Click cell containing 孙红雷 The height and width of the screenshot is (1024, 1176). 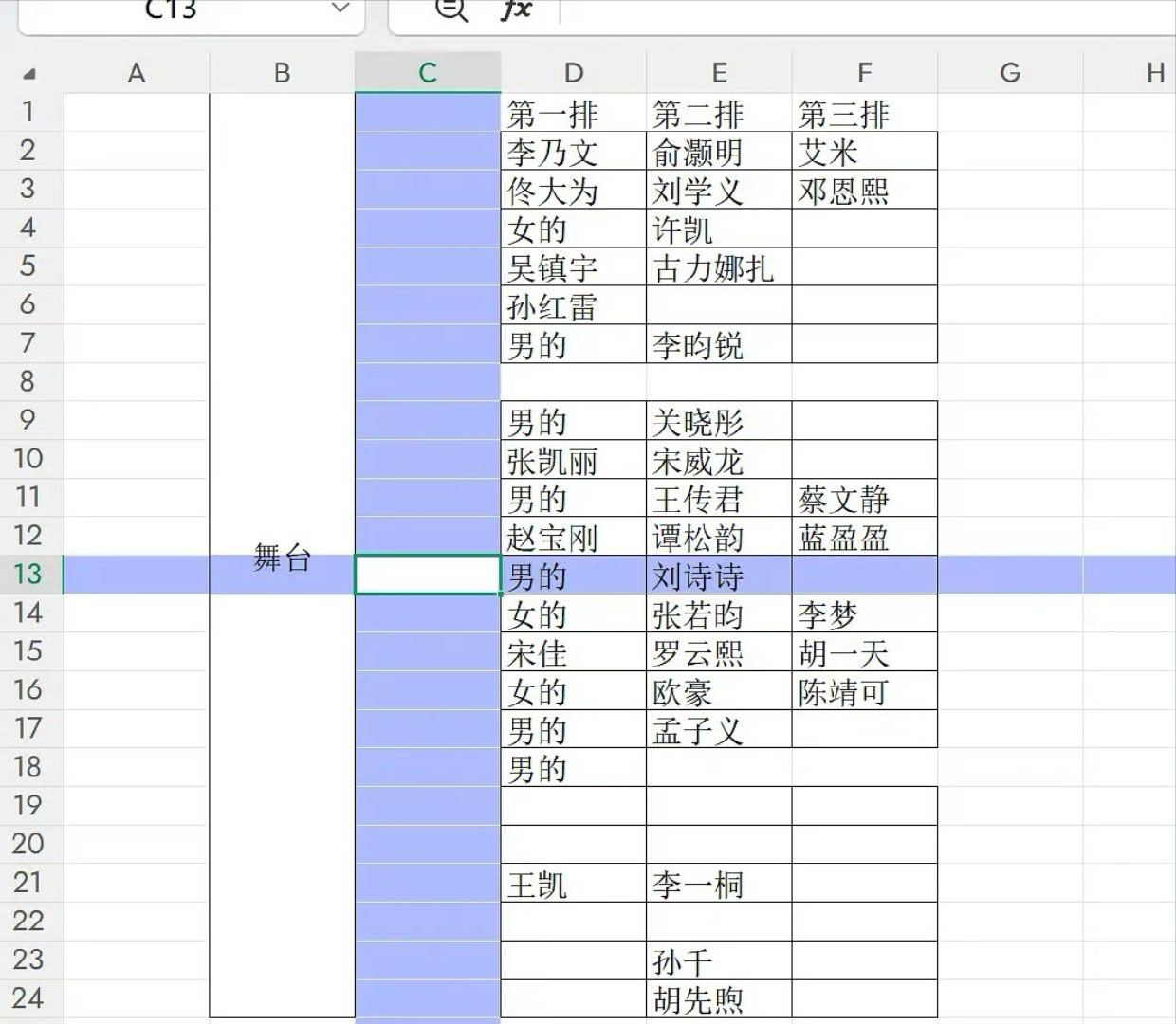[574, 306]
